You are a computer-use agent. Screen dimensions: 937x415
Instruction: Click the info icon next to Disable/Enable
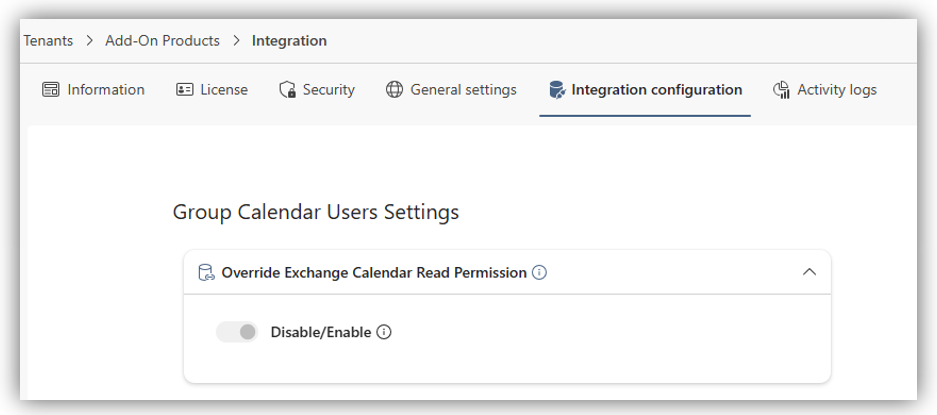click(x=384, y=332)
